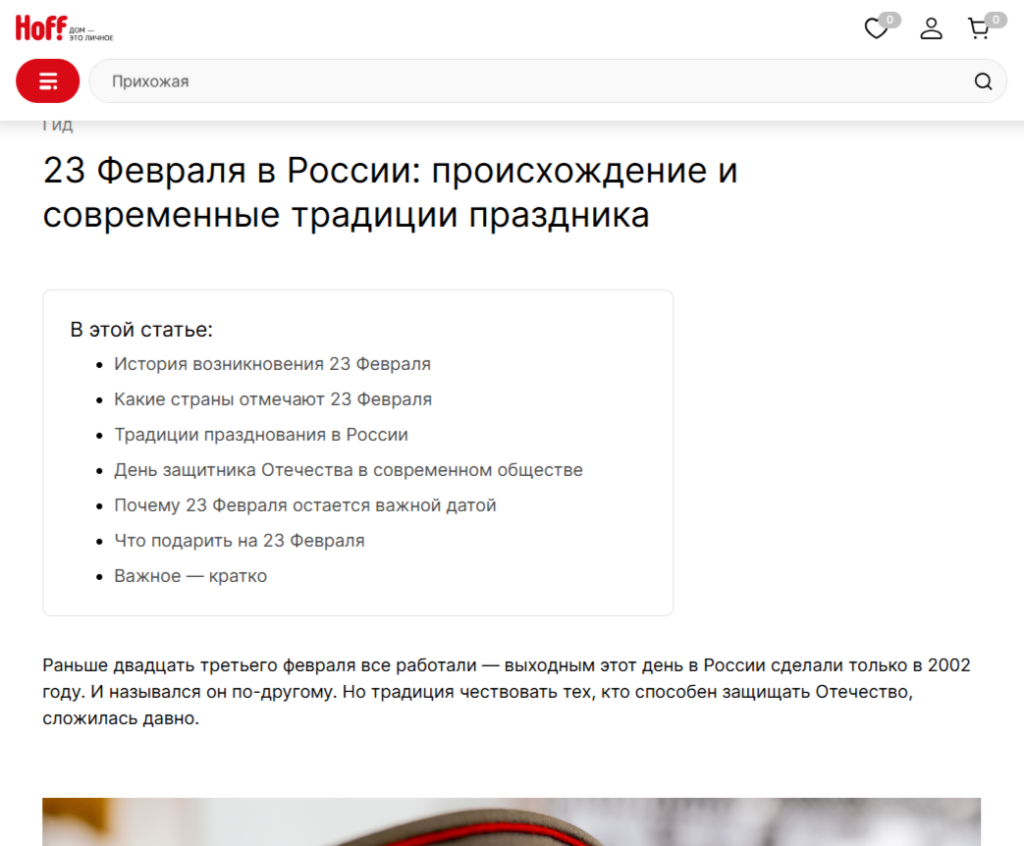1024x846 pixels.
Task: Click the Гид breadcrumb link
Action: pyautogui.click(x=57, y=125)
